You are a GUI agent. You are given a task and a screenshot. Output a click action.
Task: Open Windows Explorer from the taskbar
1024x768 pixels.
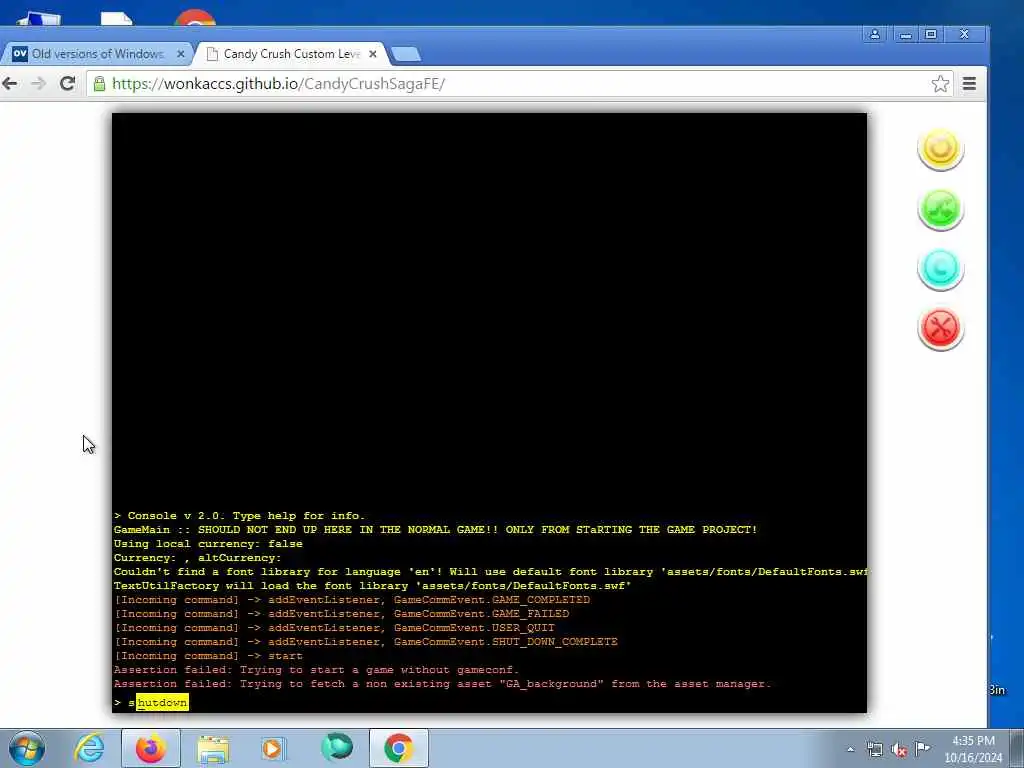tap(213, 748)
